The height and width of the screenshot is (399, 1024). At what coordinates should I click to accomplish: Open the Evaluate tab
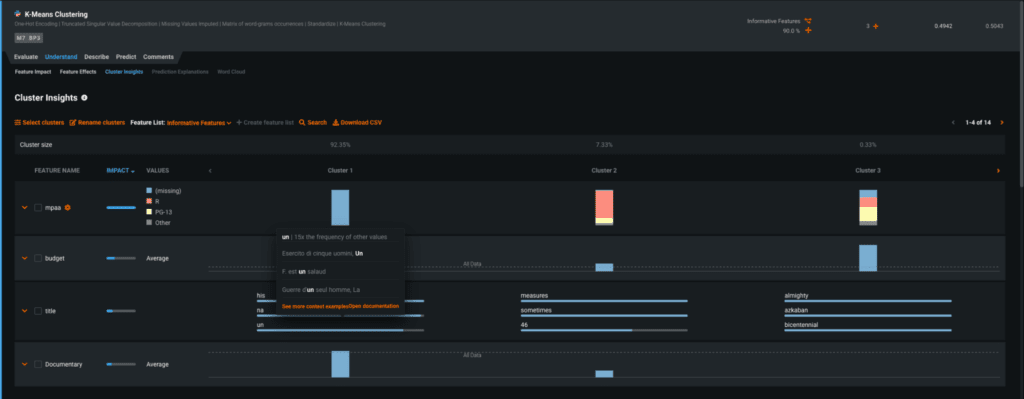tap(26, 57)
